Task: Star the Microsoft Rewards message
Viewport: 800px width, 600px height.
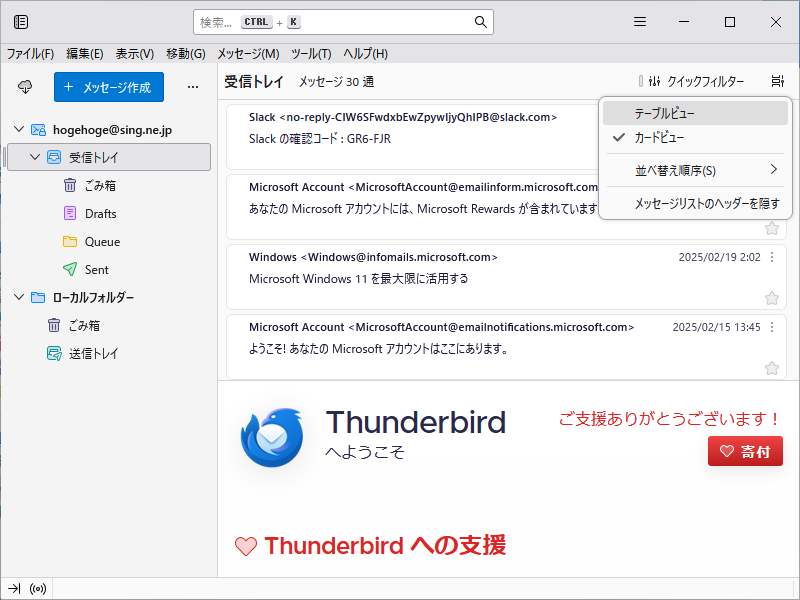Action: tap(772, 228)
